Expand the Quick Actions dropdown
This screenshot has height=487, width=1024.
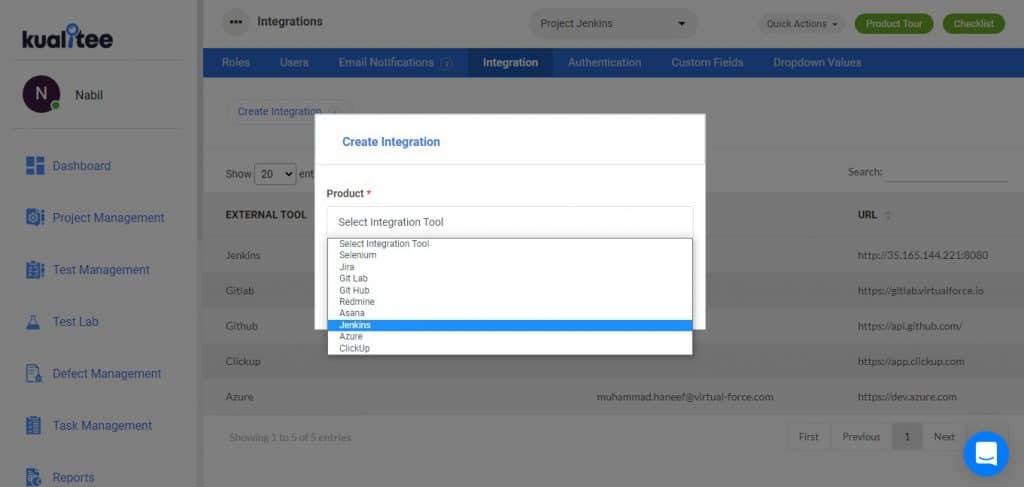[x=801, y=24]
